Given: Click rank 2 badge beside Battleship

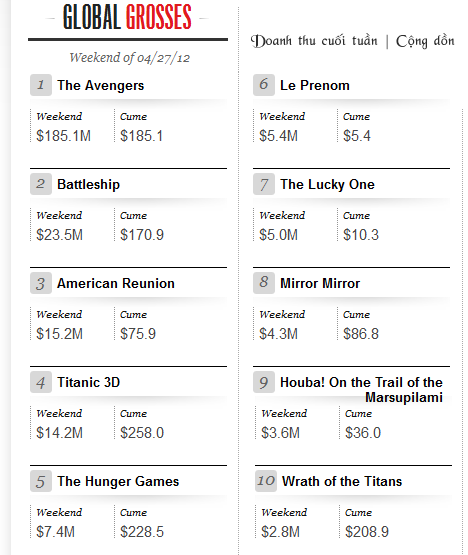Looking at the screenshot, I should click(x=41, y=184).
